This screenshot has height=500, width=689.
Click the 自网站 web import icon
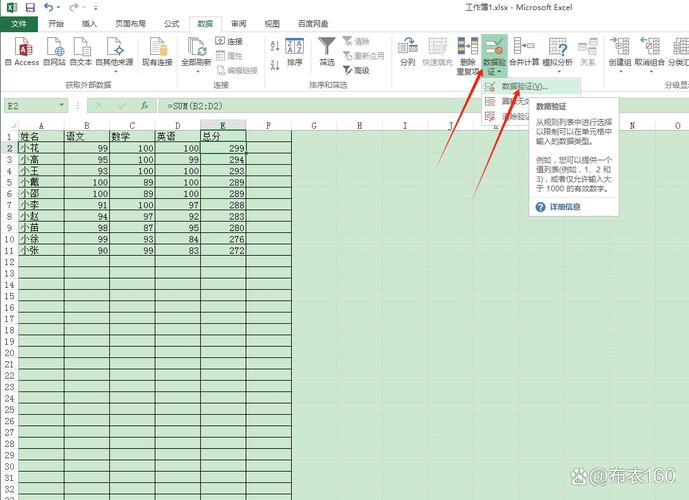[x=54, y=52]
